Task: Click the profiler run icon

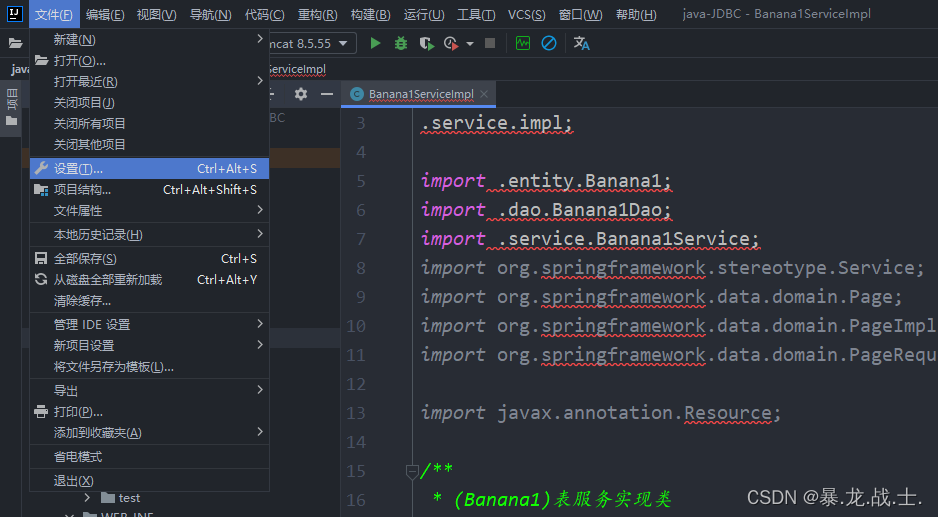Action: click(x=451, y=43)
